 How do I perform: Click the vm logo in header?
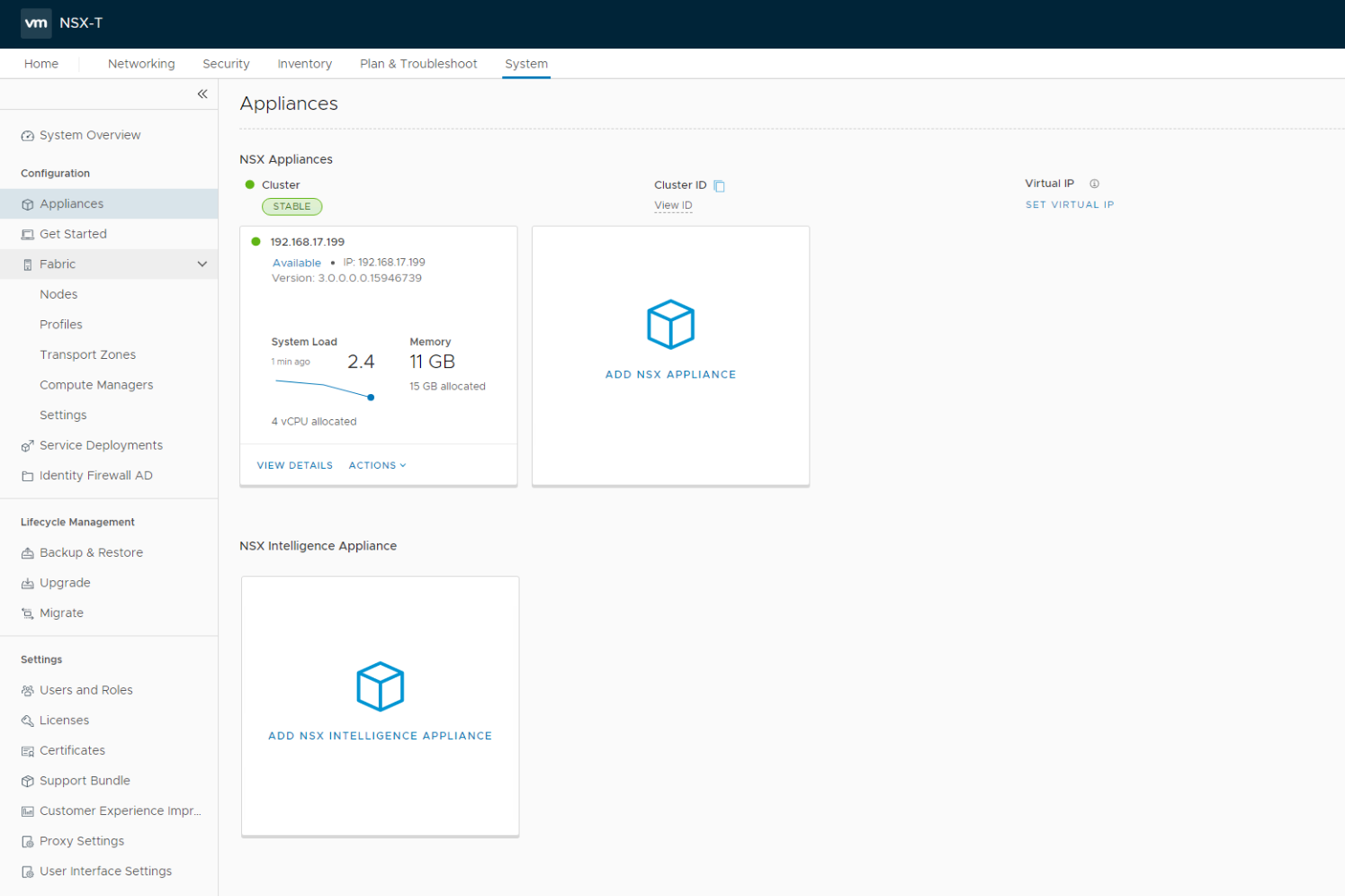(x=36, y=22)
